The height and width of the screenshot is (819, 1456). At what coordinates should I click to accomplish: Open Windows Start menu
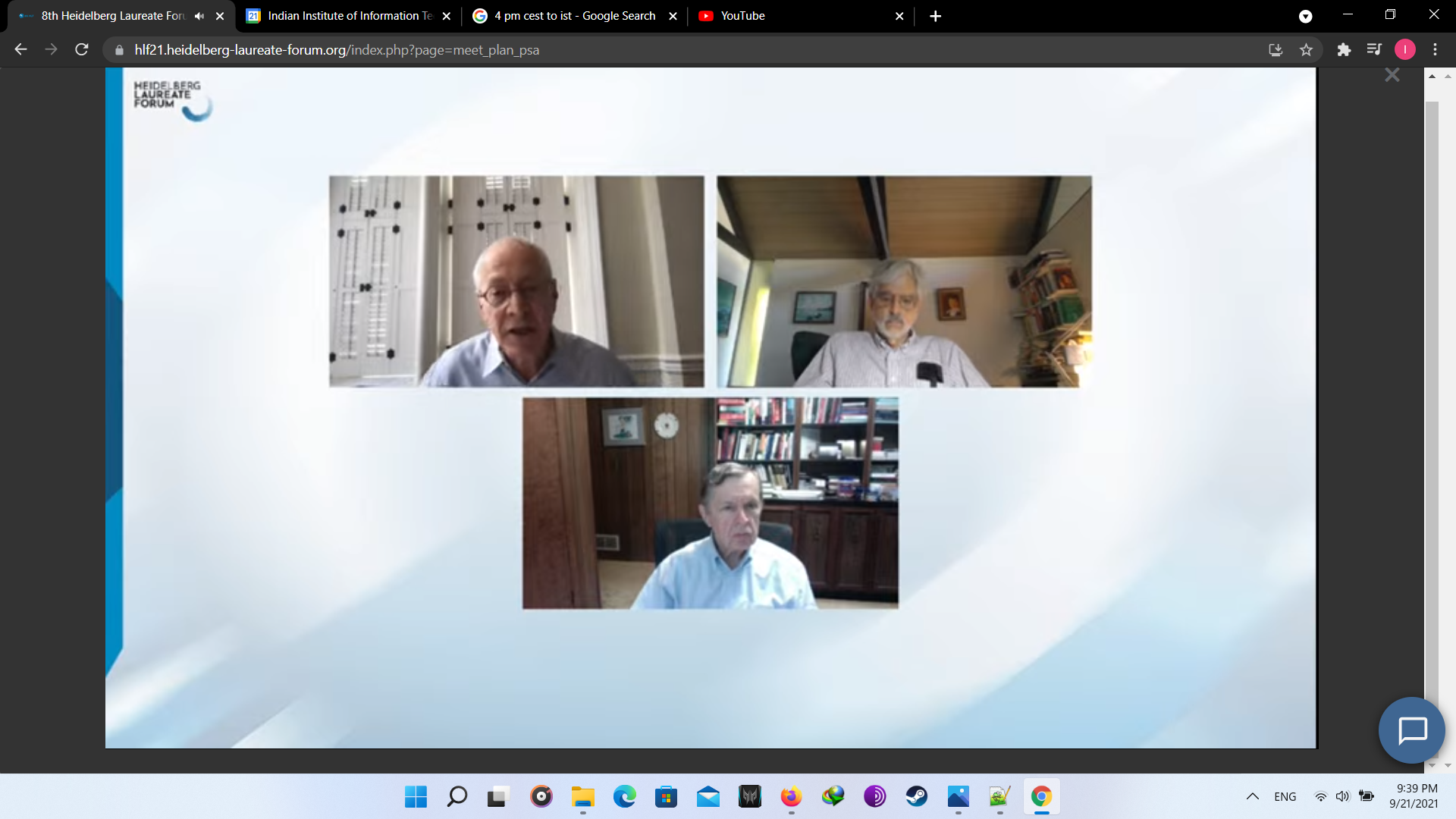pos(416,796)
